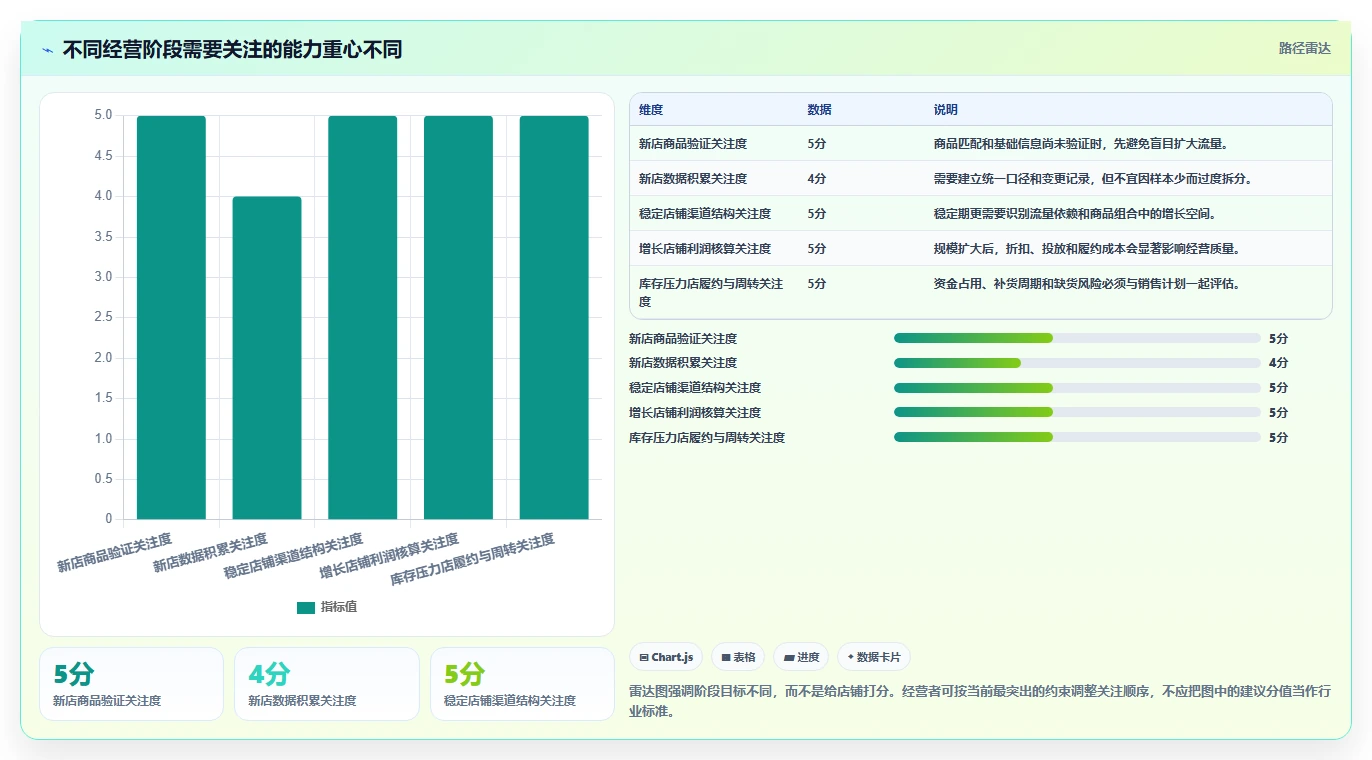Select the 稳定店铺渠道结构关注度 table row name
1372x760 pixels.
tap(705, 214)
